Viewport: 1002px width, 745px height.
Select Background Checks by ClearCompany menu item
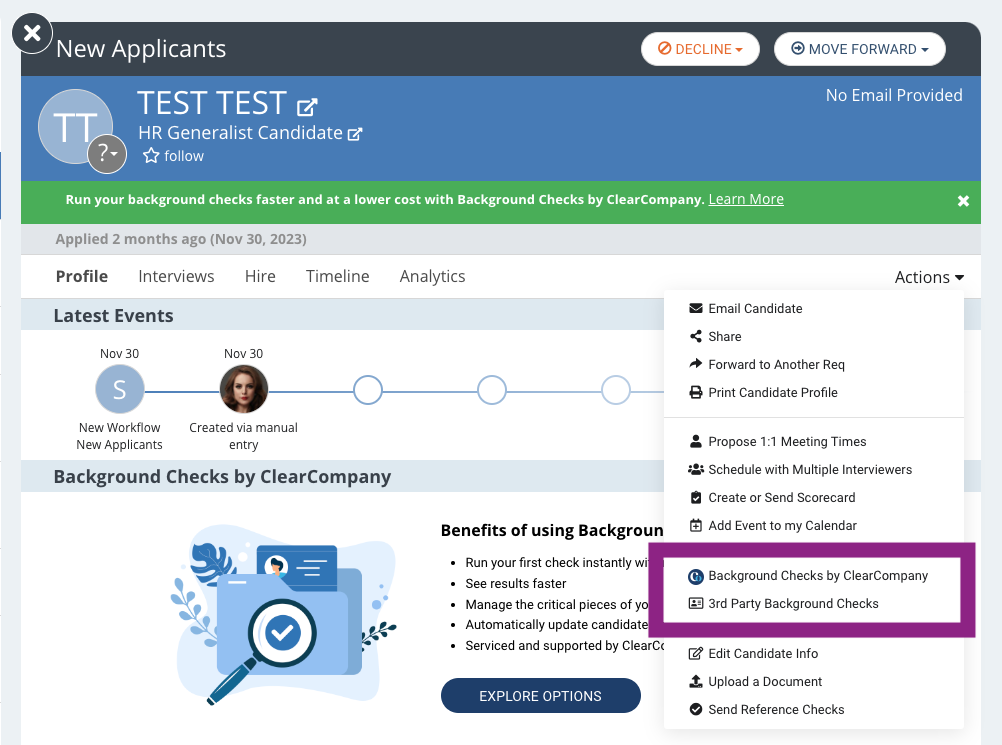[812, 576]
